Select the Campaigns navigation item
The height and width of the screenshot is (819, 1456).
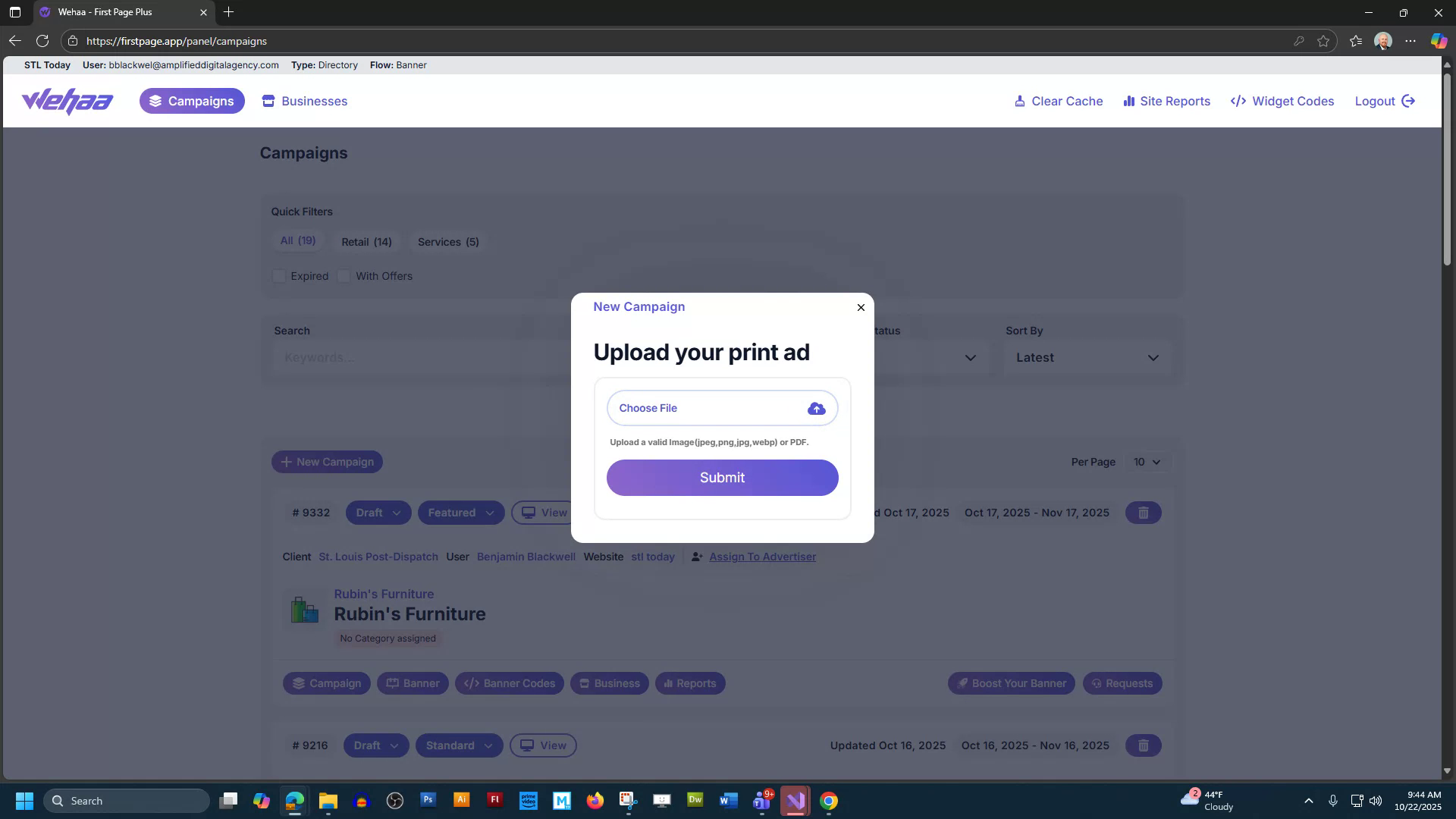coord(192,101)
